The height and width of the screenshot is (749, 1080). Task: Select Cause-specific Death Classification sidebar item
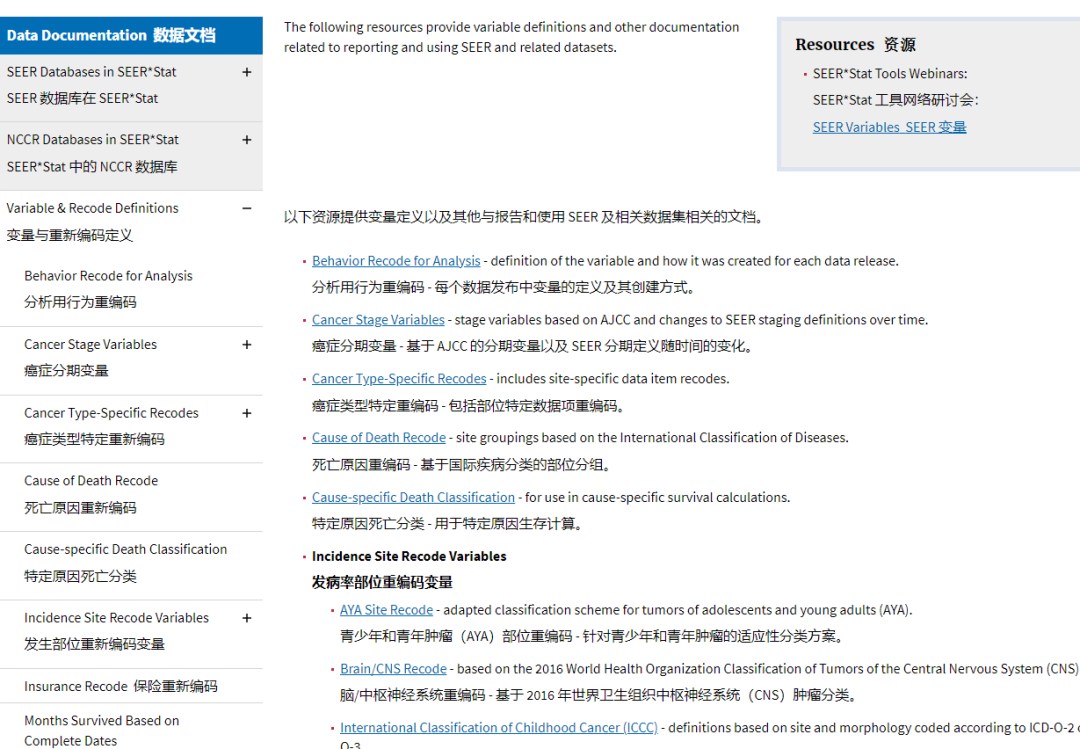(125, 562)
